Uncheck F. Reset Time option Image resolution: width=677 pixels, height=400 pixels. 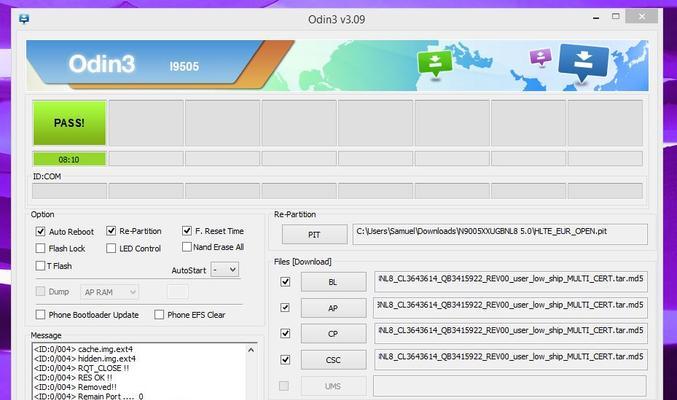(187, 231)
